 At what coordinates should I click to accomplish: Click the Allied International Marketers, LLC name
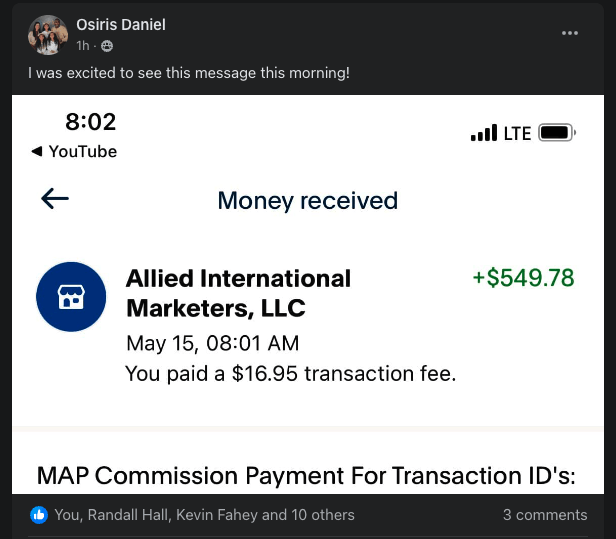click(x=238, y=293)
